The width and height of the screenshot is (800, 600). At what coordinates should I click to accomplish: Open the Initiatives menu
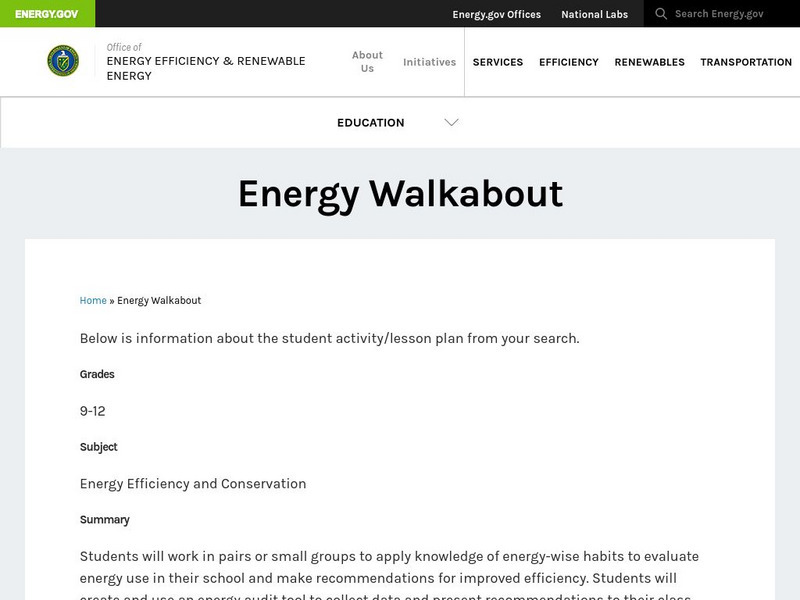(428, 62)
